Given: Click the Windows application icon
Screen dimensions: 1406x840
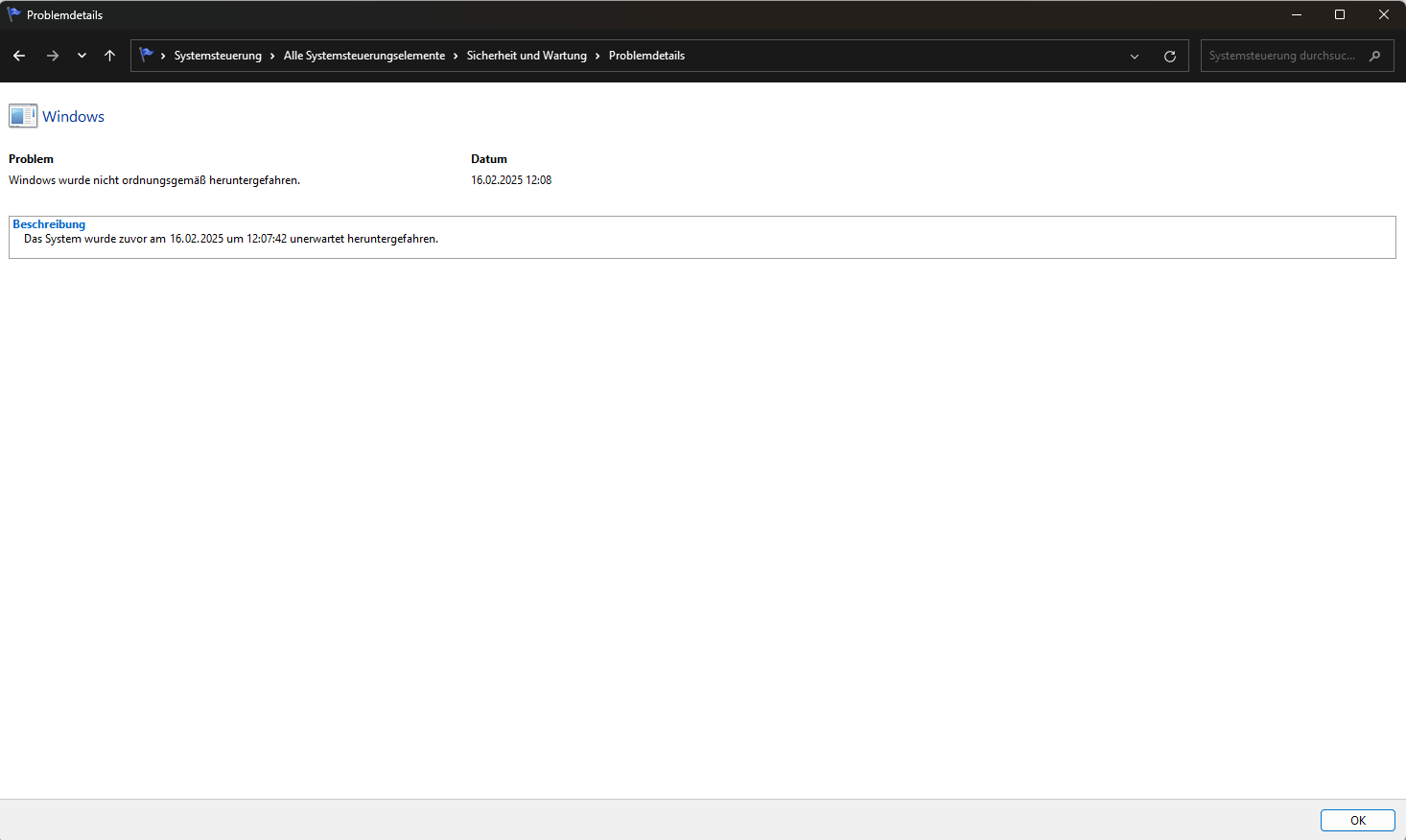Looking at the screenshot, I should point(23,116).
